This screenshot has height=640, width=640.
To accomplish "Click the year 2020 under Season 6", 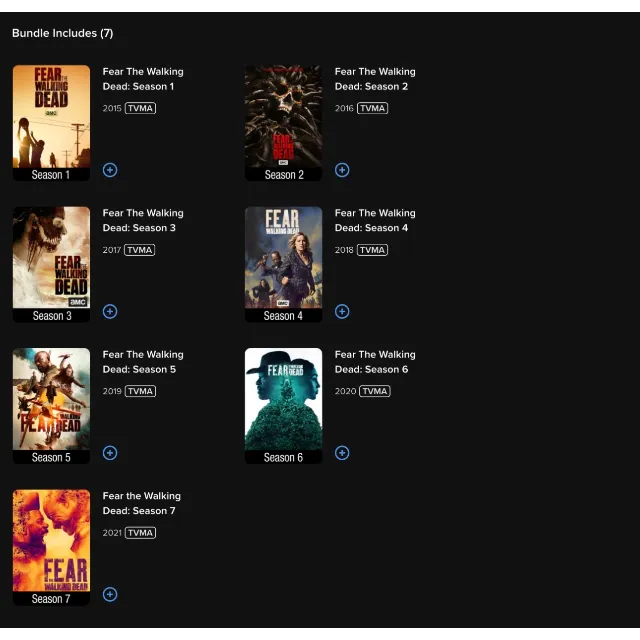I will click(345, 391).
